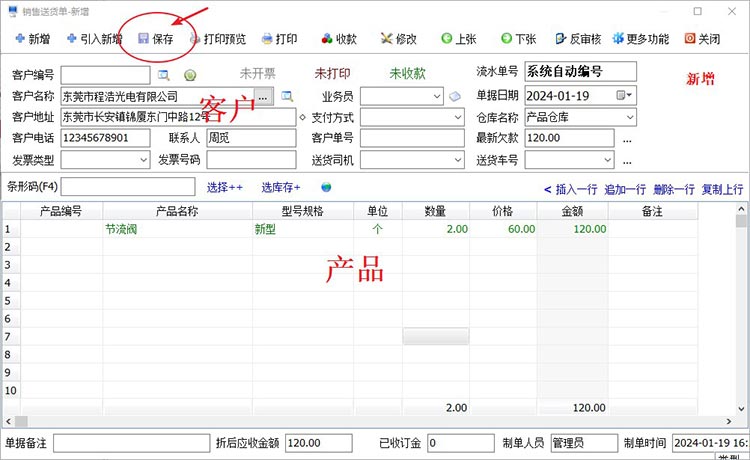The height and width of the screenshot is (460, 750).
Task: Click the 选库存+ link
Action: 281,187
